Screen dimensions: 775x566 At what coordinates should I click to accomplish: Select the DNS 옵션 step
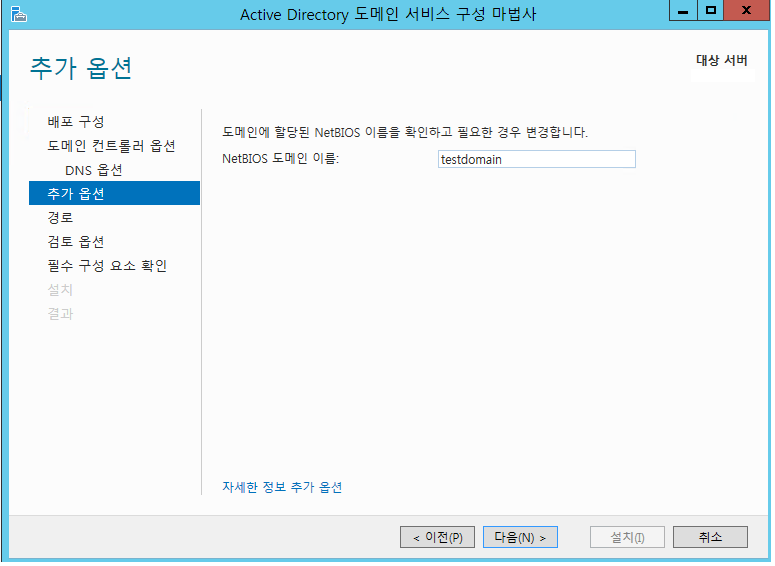point(93,170)
